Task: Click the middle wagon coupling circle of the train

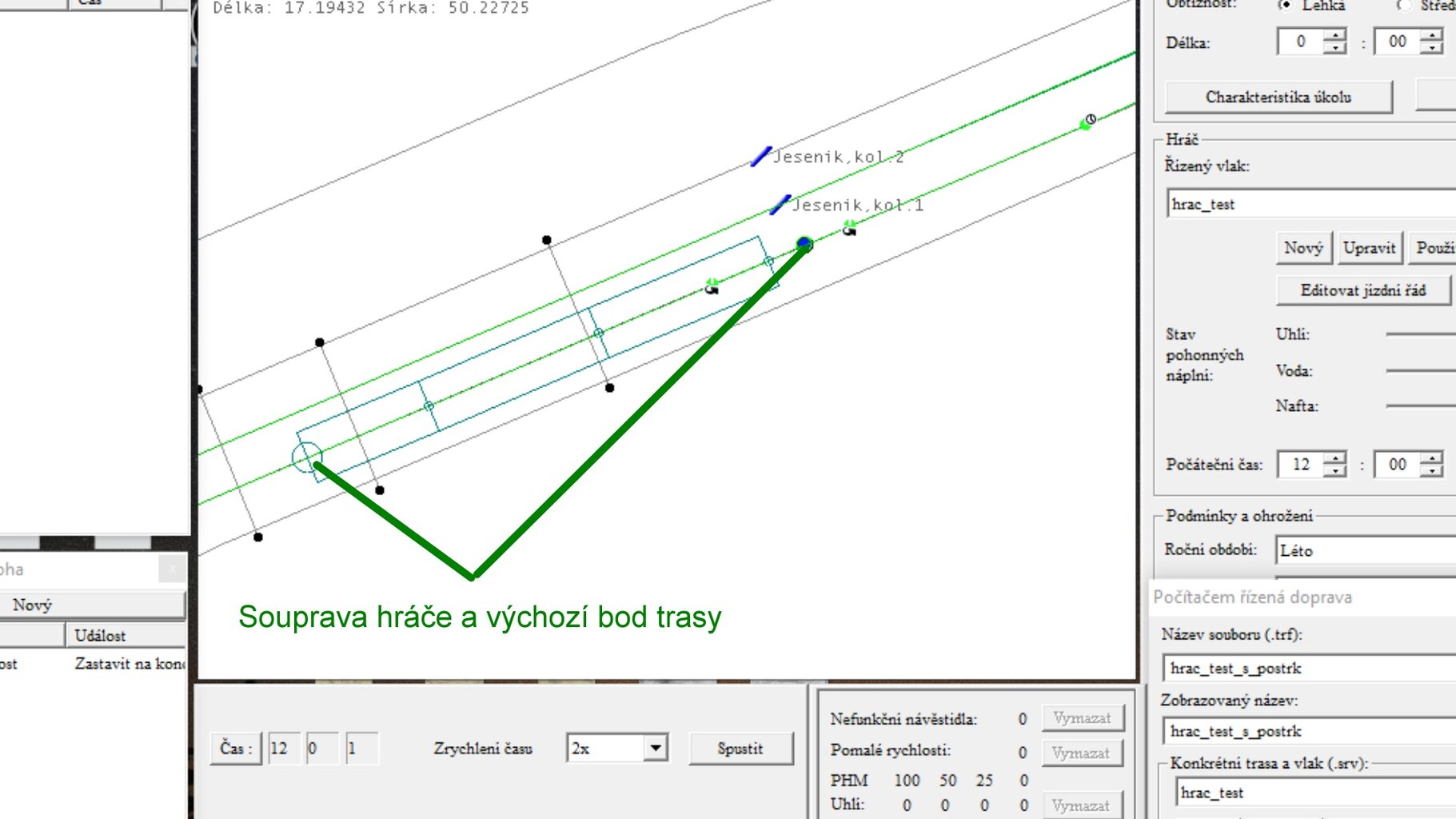Action: [598, 333]
